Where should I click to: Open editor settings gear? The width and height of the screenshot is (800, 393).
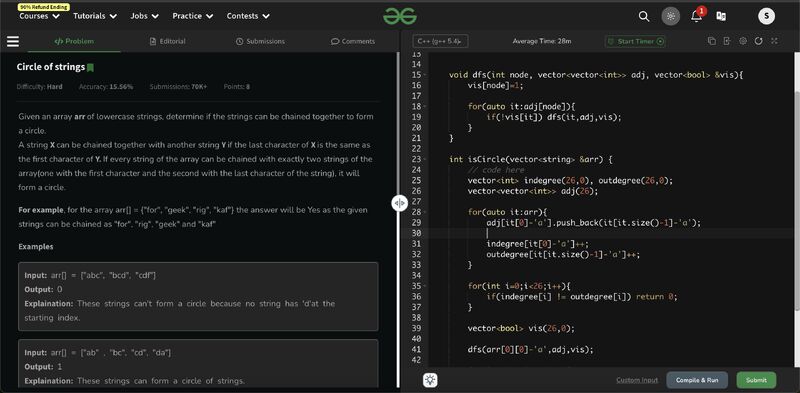click(743, 41)
